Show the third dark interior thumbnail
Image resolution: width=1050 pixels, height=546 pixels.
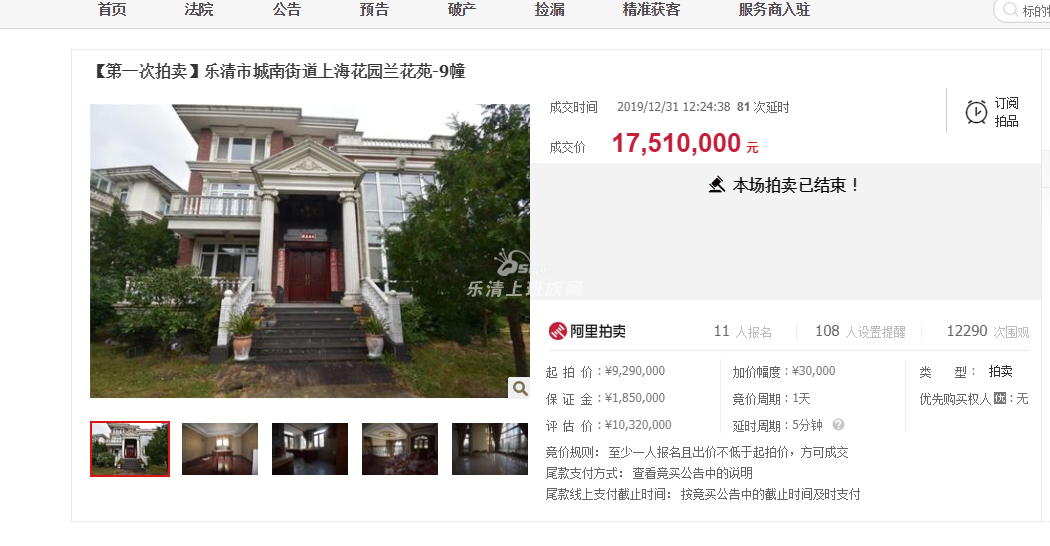pos(310,449)
